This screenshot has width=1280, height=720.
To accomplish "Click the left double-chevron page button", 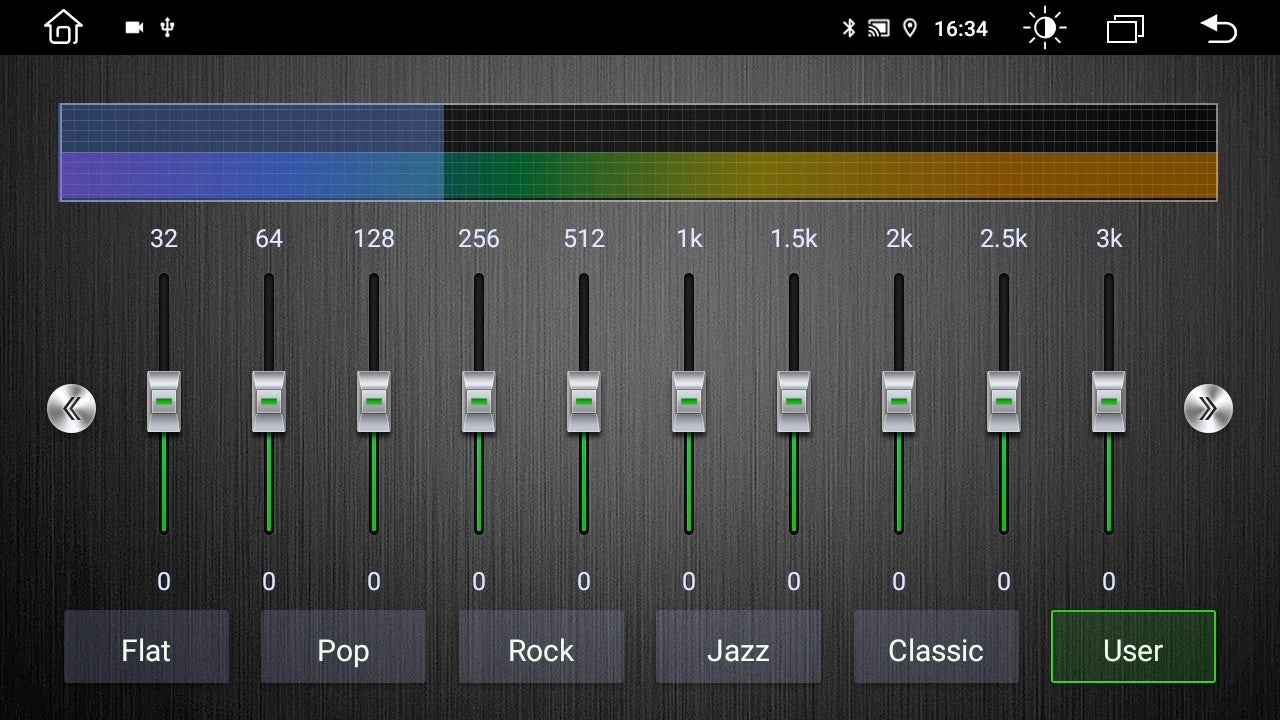I will [x=72, y=408].
